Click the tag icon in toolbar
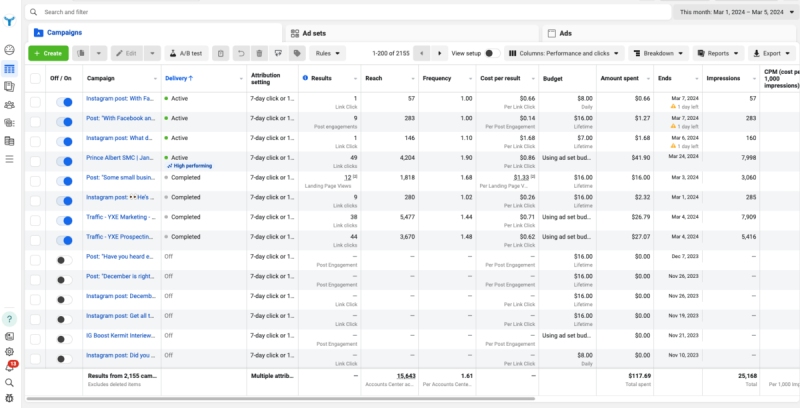The image size is (800, 408). [297, 53]
